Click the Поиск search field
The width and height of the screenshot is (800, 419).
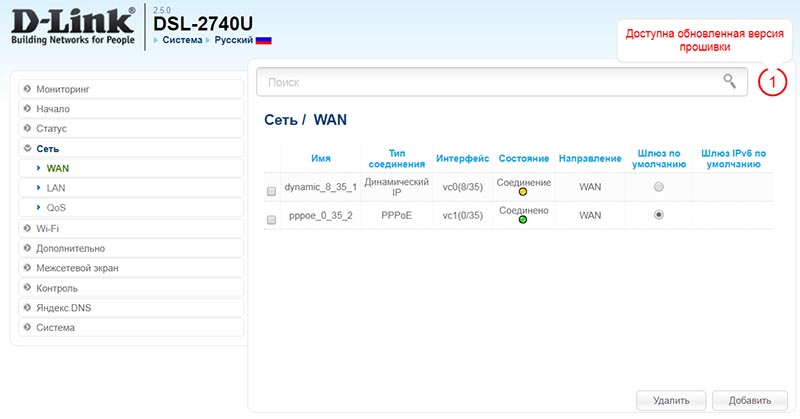pos(490,82)
